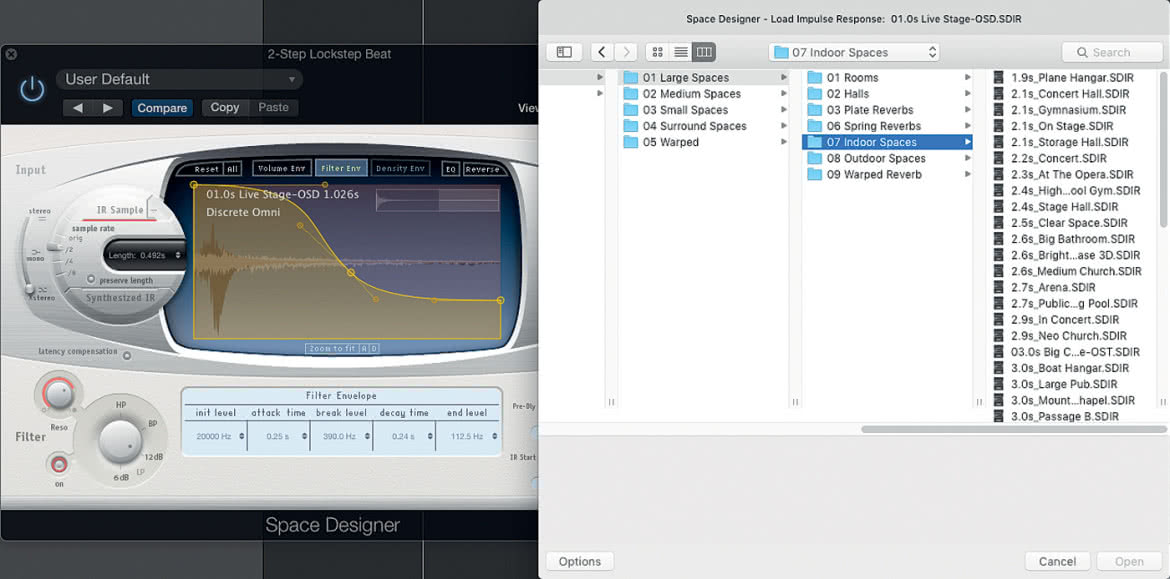The width and height of the screenshot is (1170, 579).
Task: Toggle the filter on button
Action: [57, 465]
